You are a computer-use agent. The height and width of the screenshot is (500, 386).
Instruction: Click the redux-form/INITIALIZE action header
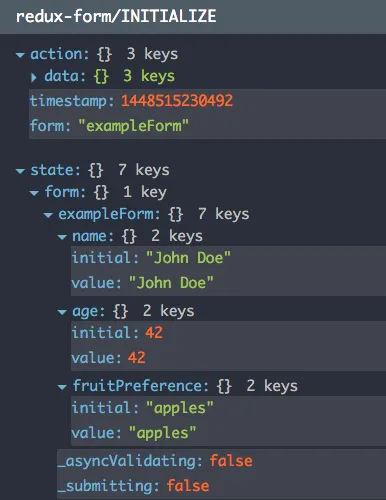pos(116,17)
